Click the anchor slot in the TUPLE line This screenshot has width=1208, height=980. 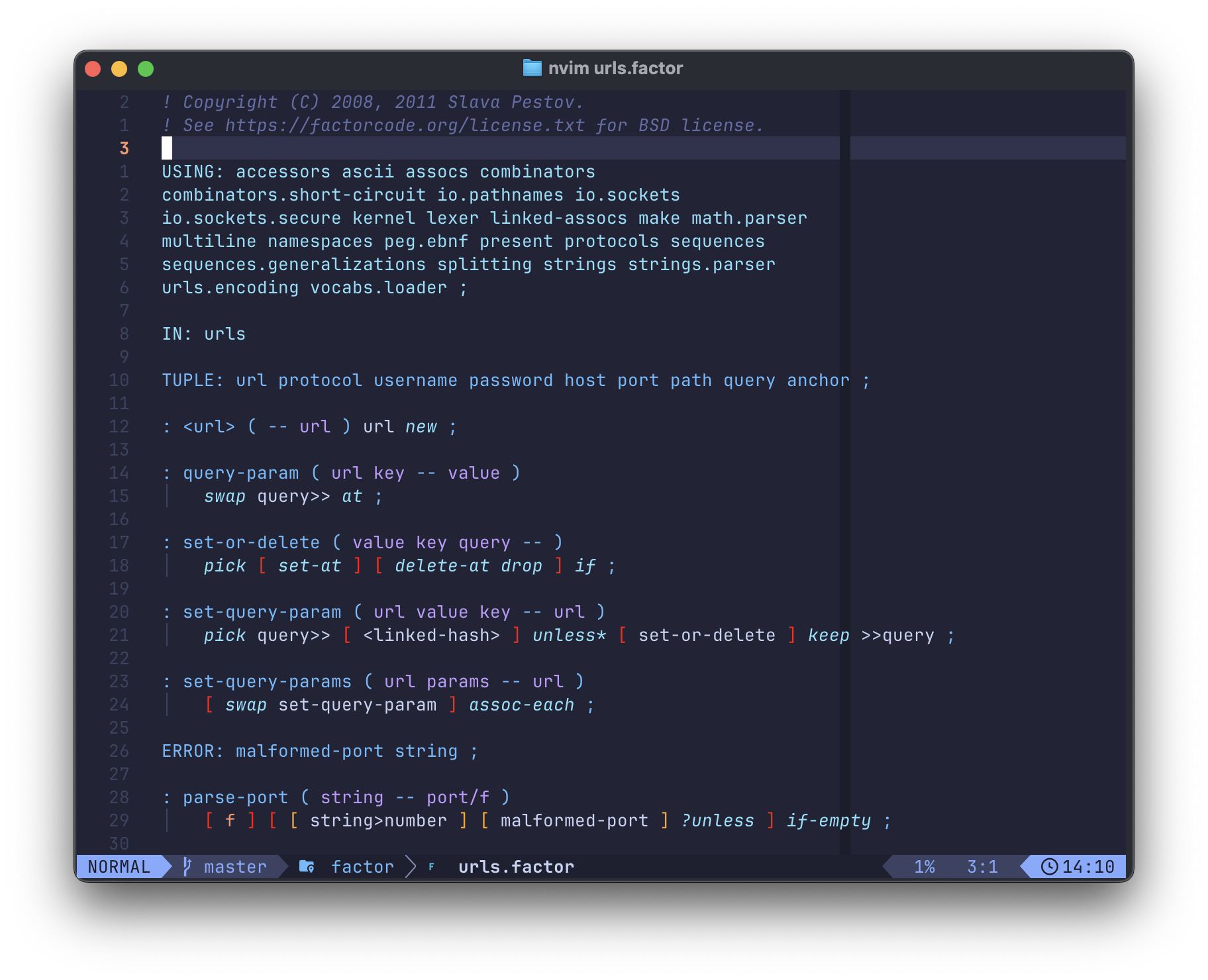coord(818,380)
